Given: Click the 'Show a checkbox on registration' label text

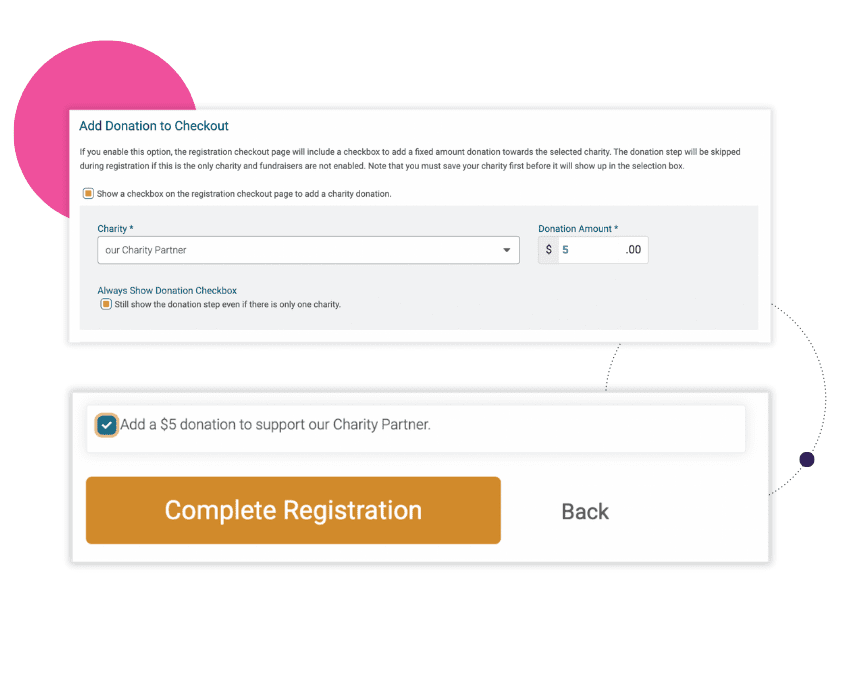Looking at the screenshot, I should click(x=244, y=194).
